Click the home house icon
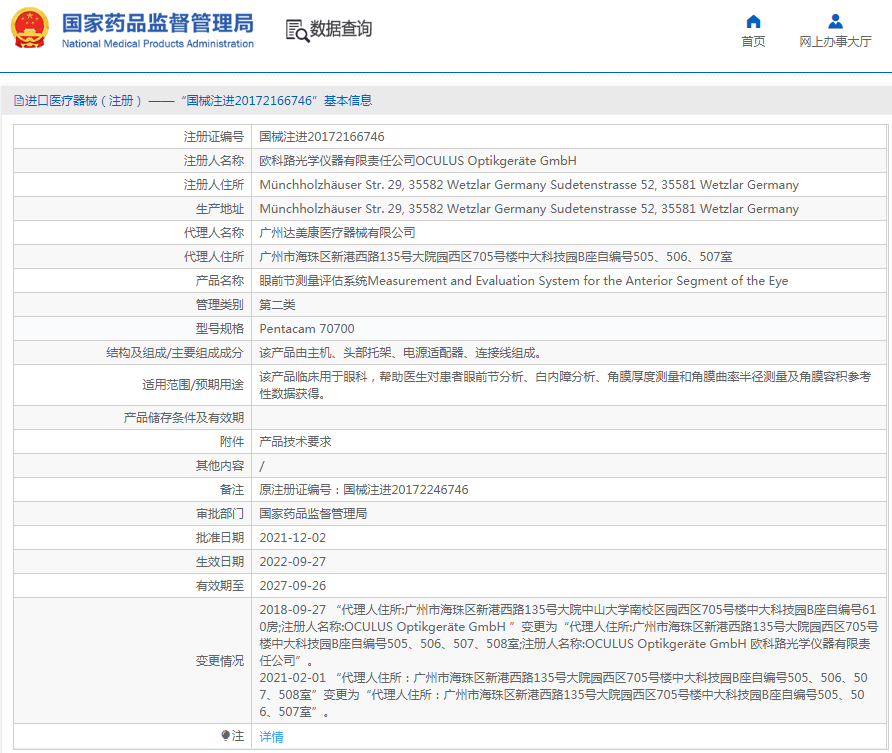892x753 pixels. click(x=753, y=21)
